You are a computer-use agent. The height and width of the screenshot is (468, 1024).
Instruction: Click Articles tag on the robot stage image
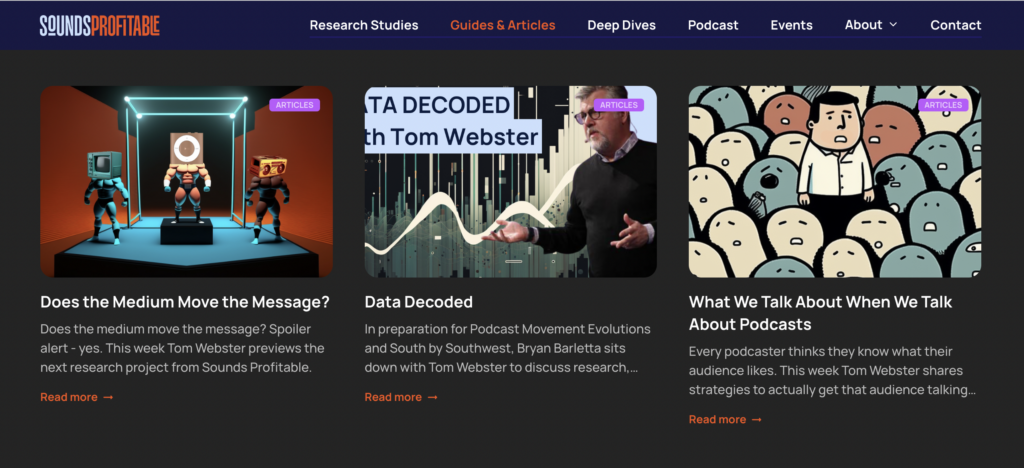click(295, 105)
